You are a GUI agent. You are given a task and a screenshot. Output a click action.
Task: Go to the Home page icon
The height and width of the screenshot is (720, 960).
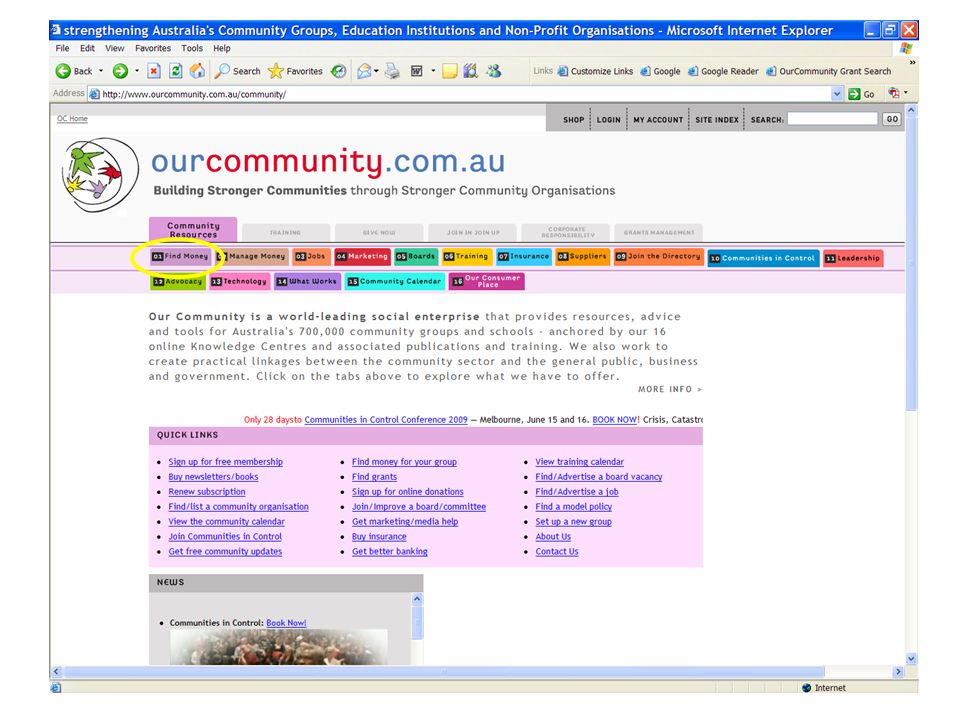pyautogui.click(x=197, y=71)
